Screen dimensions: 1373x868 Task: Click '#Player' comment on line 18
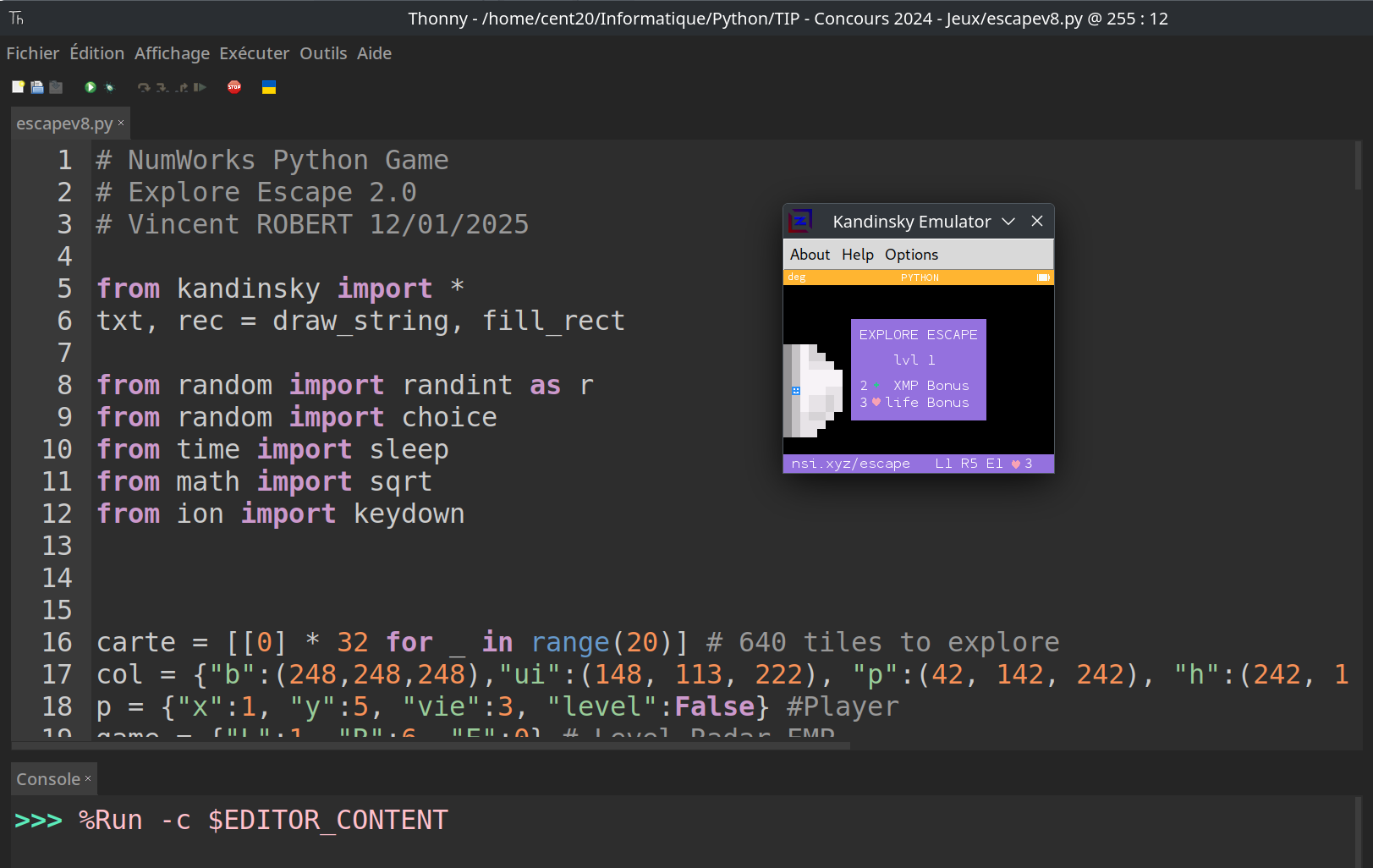click(x=843, y=706)
